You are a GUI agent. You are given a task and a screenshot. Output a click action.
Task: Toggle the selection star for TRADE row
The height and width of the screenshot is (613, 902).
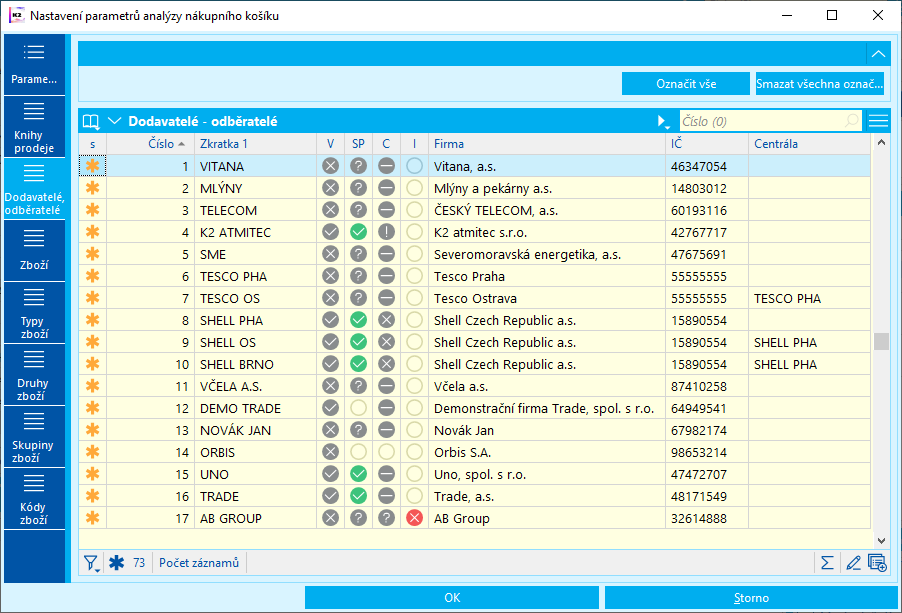click(x=93, y=496)
